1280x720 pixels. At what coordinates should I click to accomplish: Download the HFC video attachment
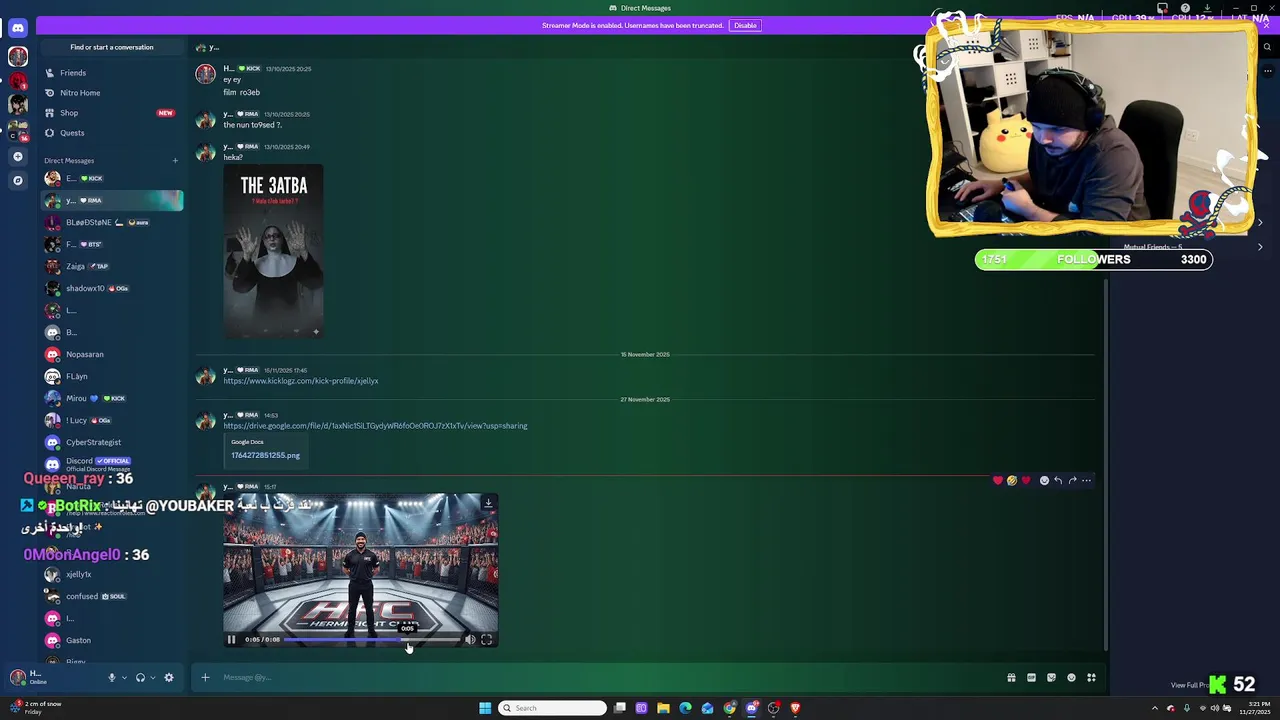(x=488, y=503)
